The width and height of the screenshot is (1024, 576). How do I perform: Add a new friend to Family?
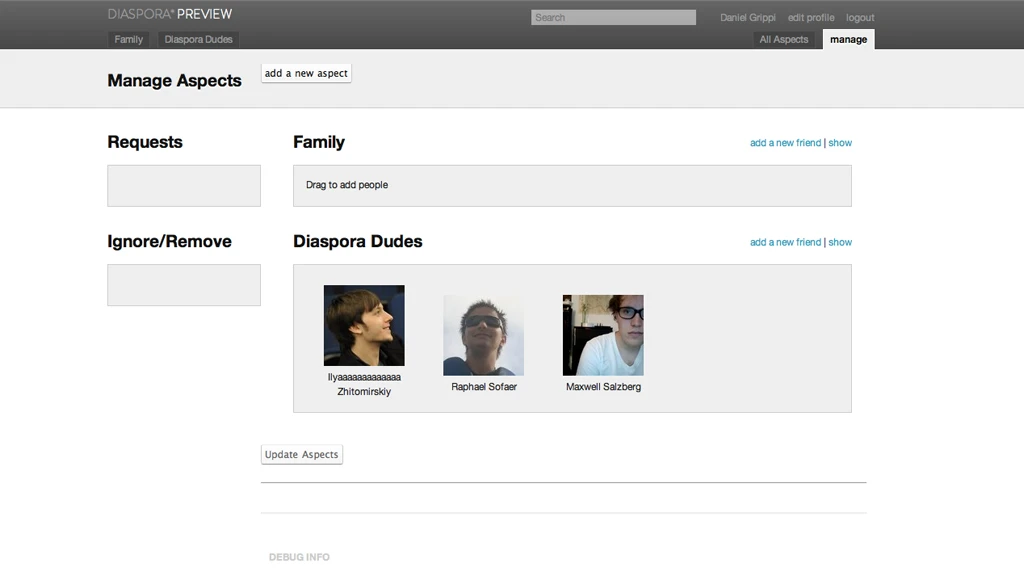pyautogui.click(x=785, y=143)
